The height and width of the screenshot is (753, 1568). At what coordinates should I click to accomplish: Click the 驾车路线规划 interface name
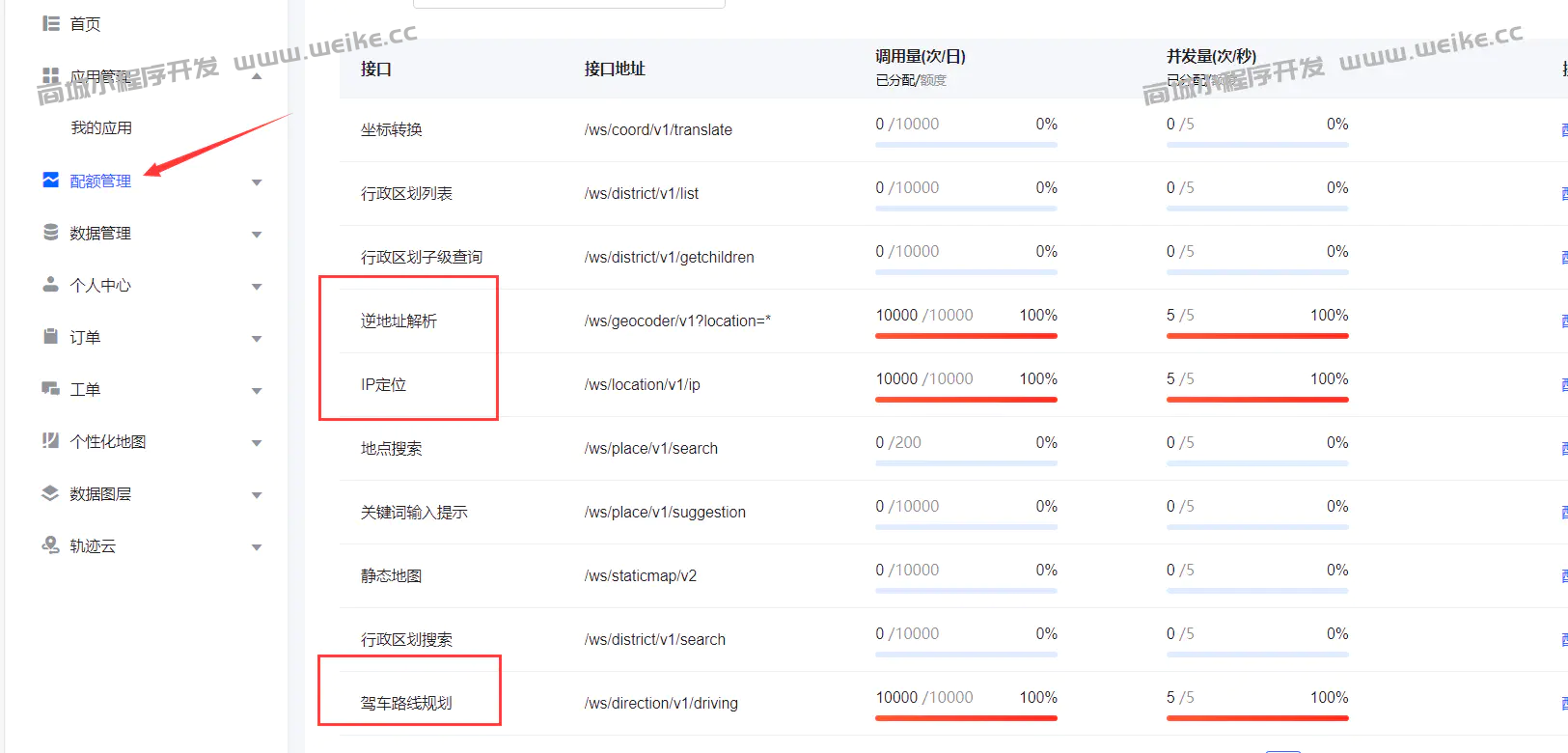coord(406,703)
